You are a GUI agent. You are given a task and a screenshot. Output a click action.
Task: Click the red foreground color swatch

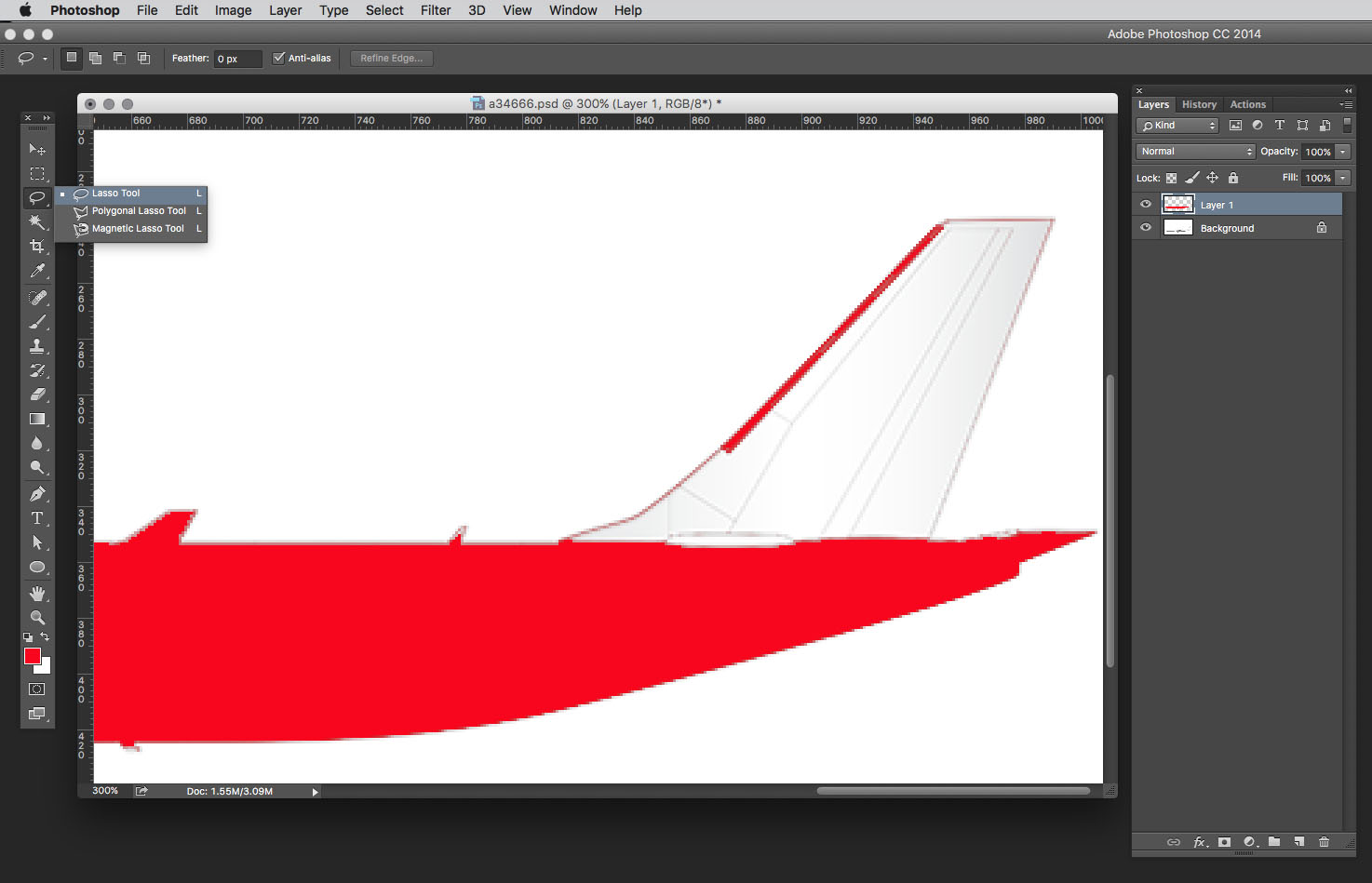[x=33, y=657]
